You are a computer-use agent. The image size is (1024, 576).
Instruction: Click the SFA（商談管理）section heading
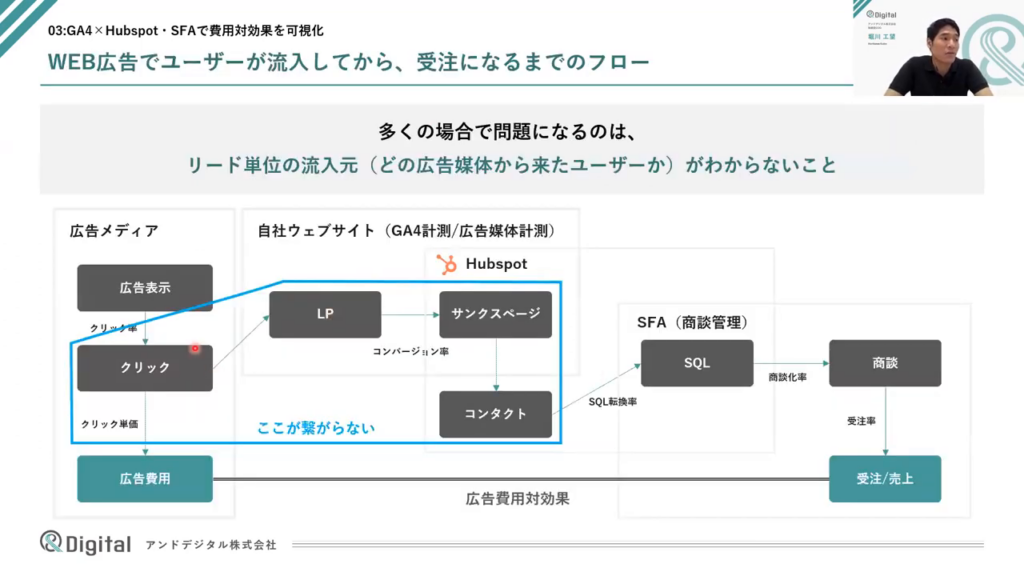692,322
